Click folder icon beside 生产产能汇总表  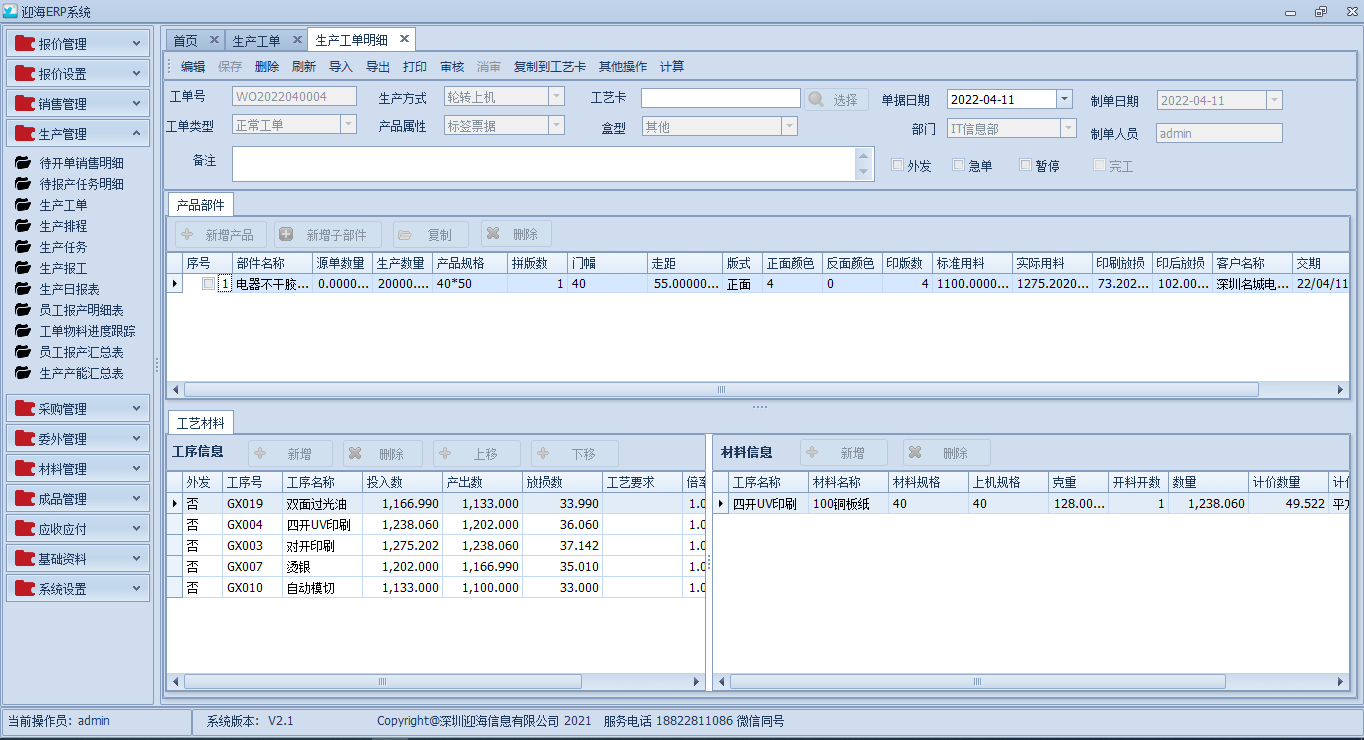23,373
